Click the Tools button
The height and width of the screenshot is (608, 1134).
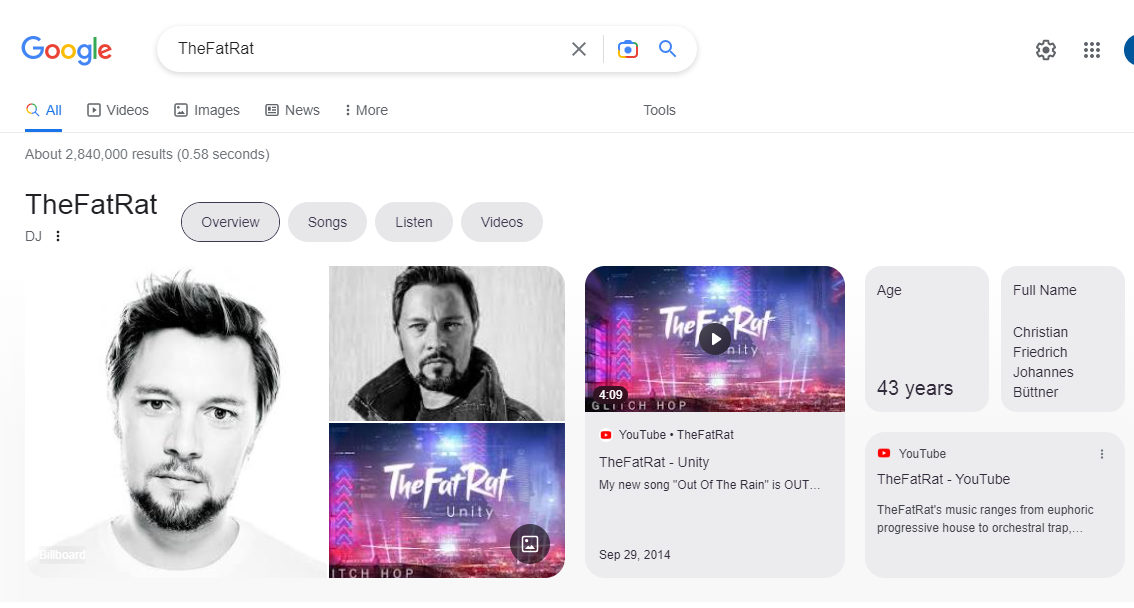coord(660,110)
